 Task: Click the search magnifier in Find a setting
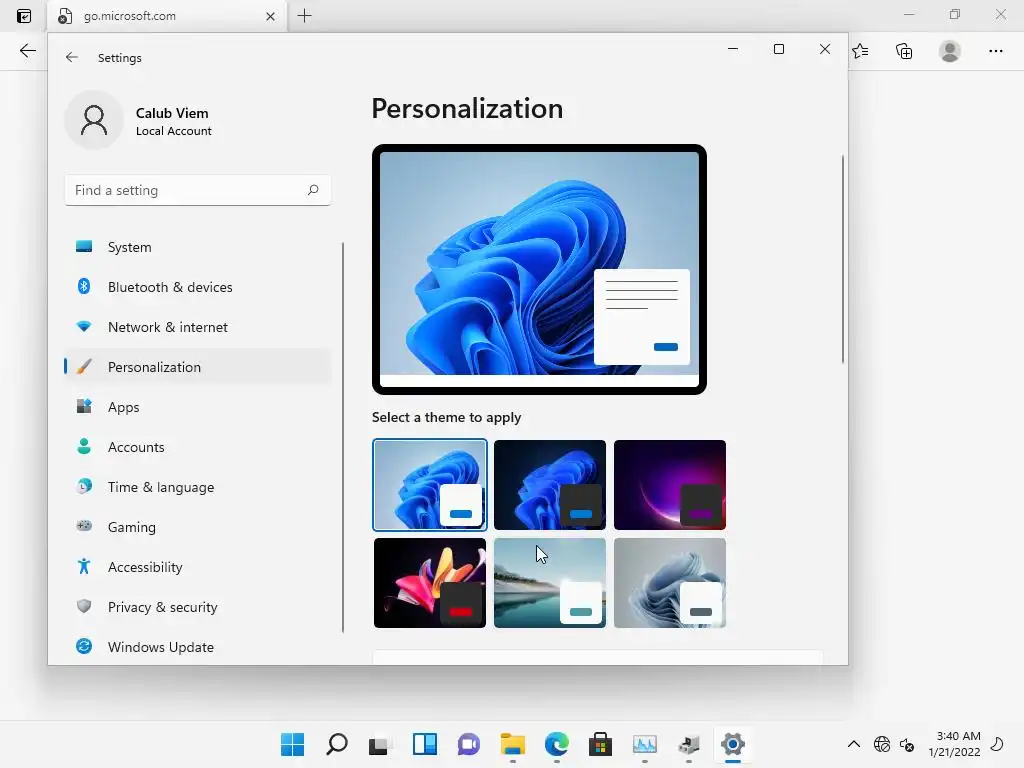(x=313, y=190)
